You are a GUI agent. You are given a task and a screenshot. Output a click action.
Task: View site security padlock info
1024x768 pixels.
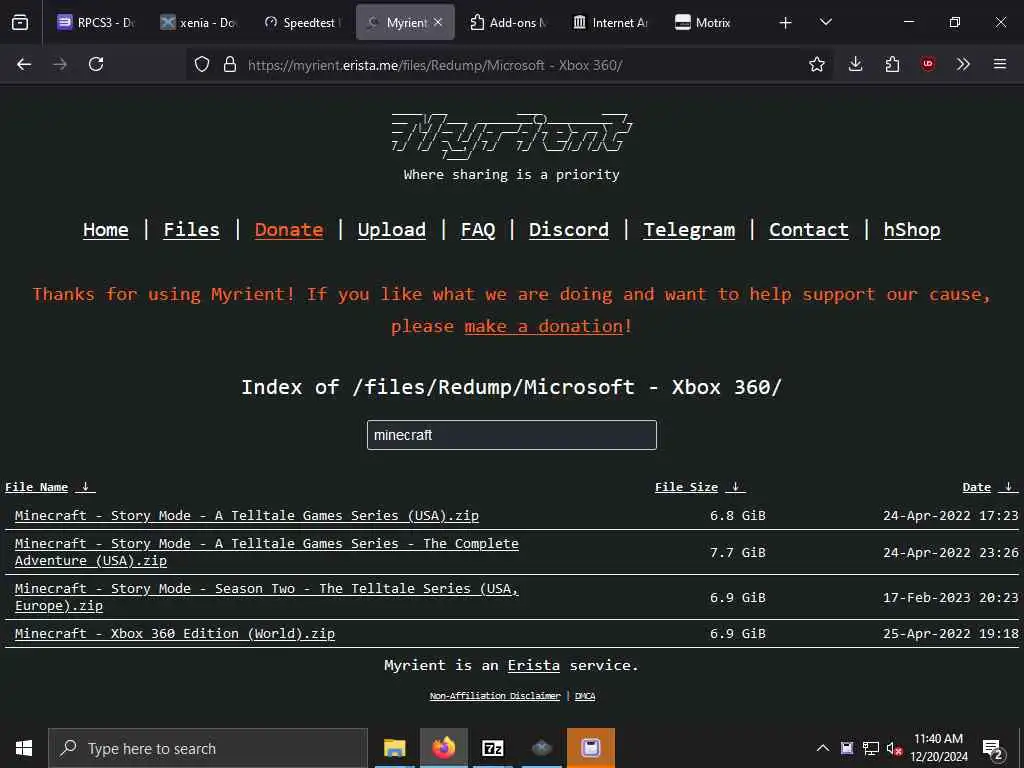tap(229, 64)
